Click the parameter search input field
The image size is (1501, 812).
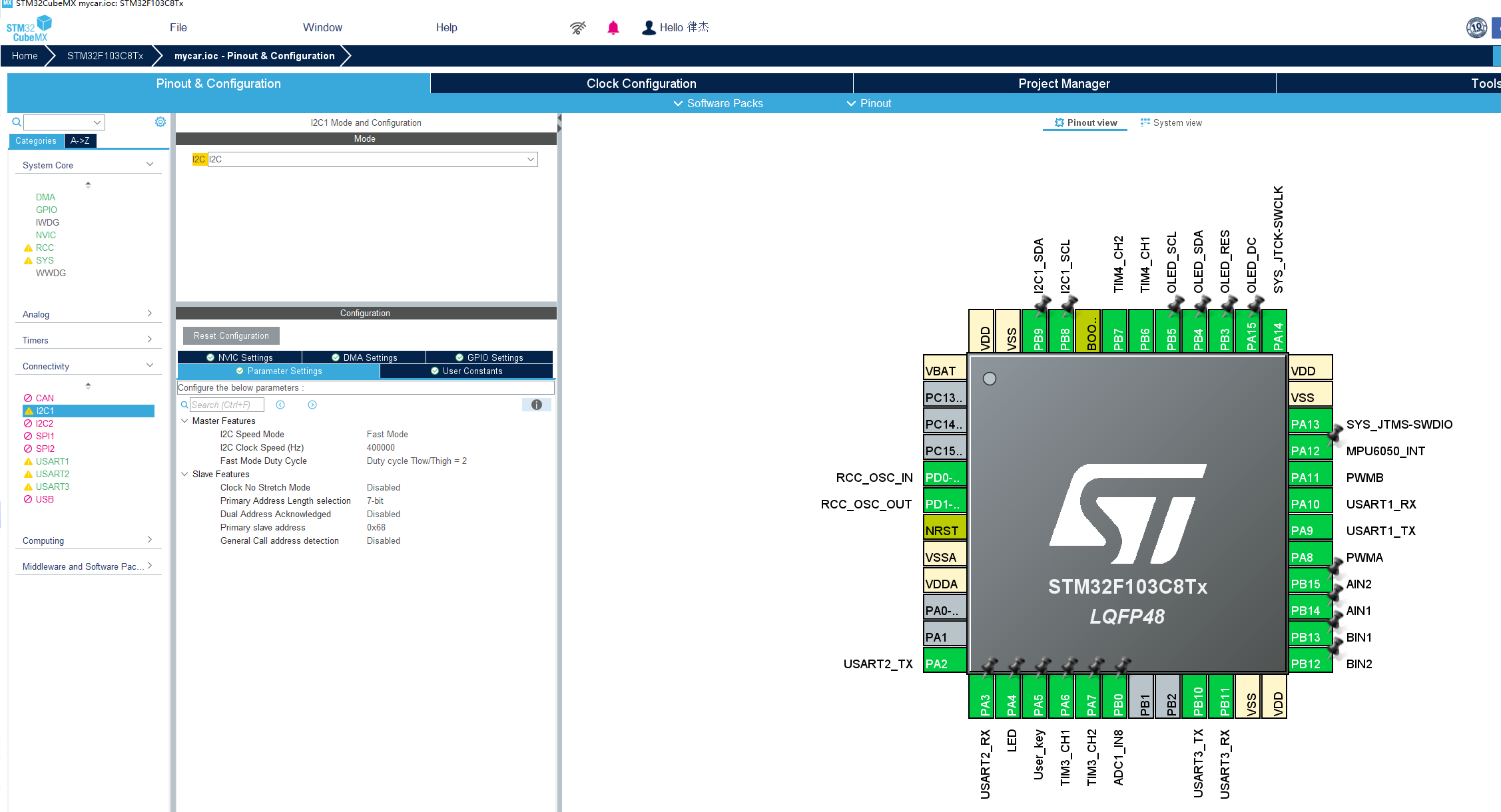pyautogui.click(x=227, y=405)
